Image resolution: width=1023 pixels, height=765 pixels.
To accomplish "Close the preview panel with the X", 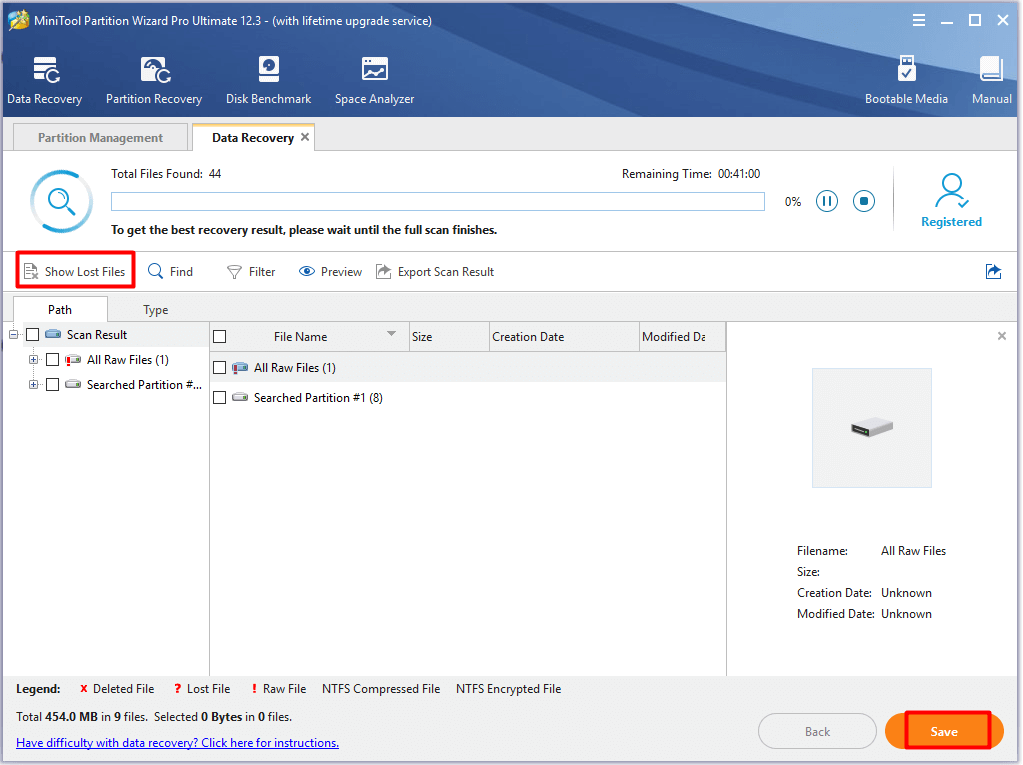I will tap(1001, 336).
